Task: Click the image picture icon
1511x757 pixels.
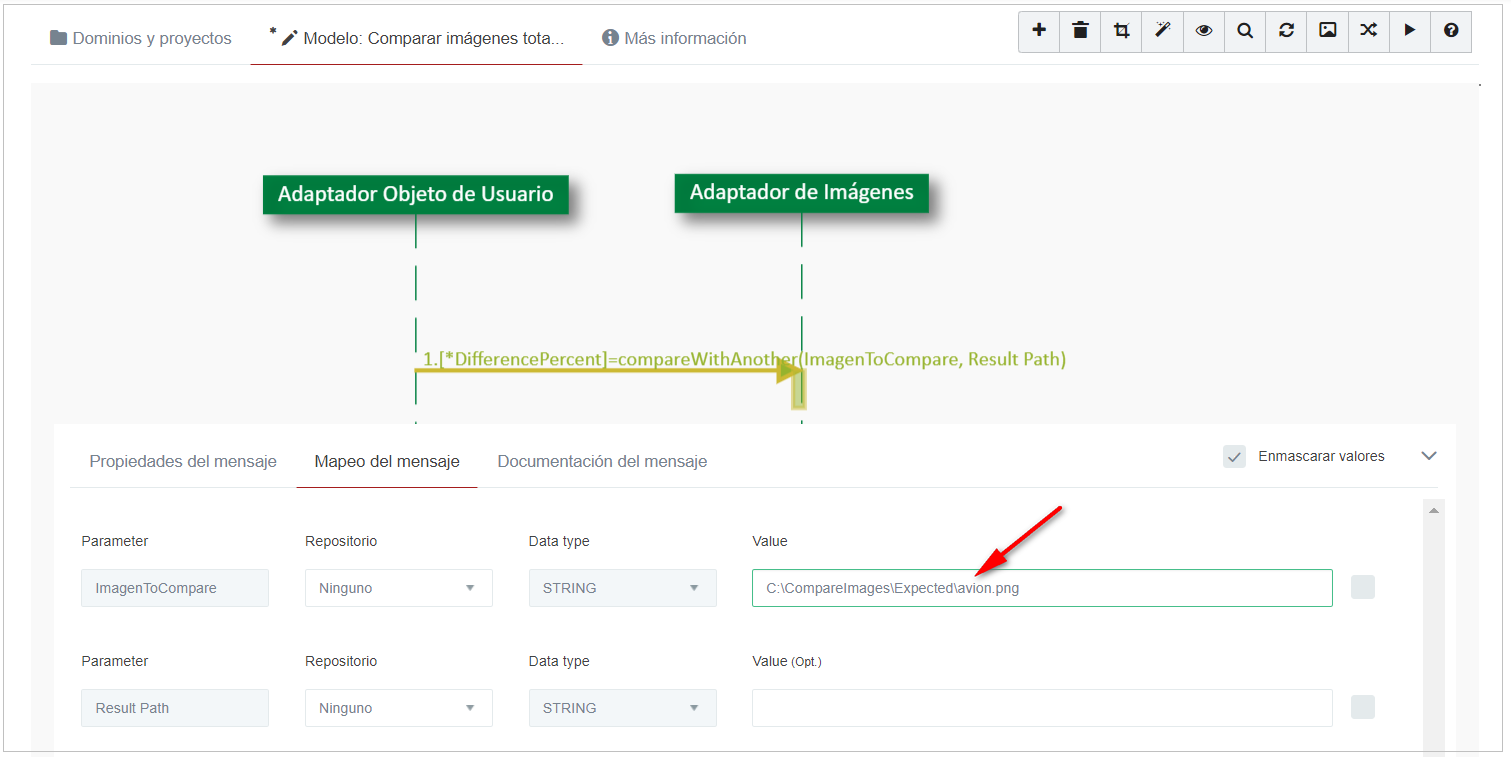Action: point(1327,31)
